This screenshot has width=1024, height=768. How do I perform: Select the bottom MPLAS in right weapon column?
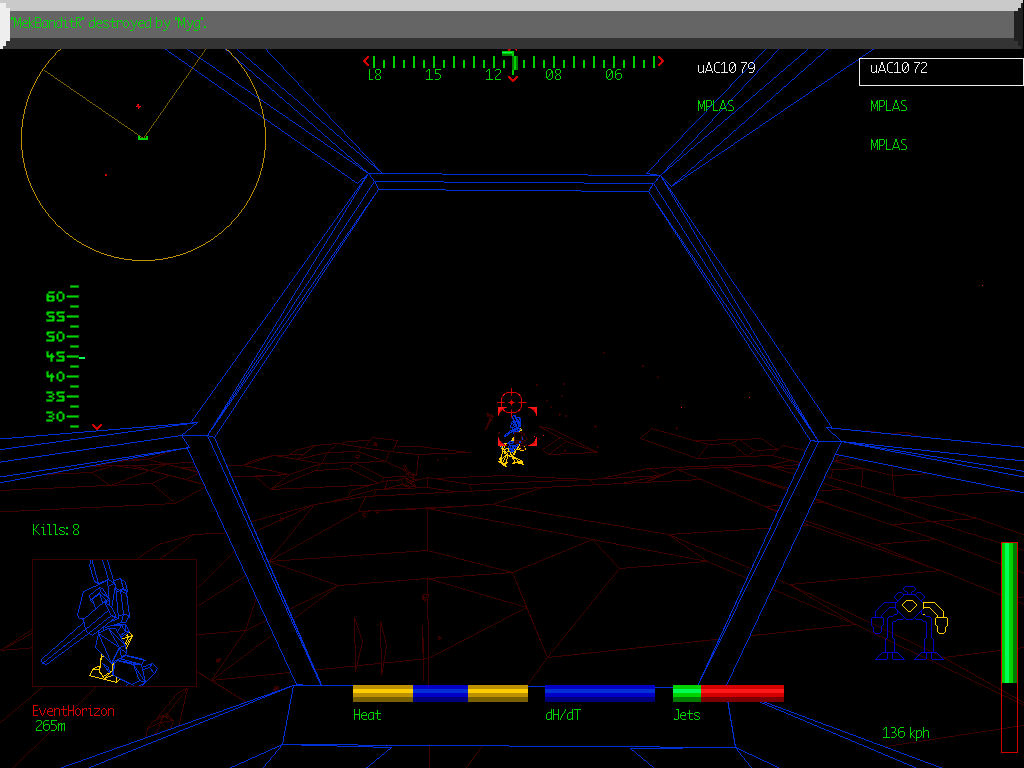pyautogui.click(x=889, y=145)
